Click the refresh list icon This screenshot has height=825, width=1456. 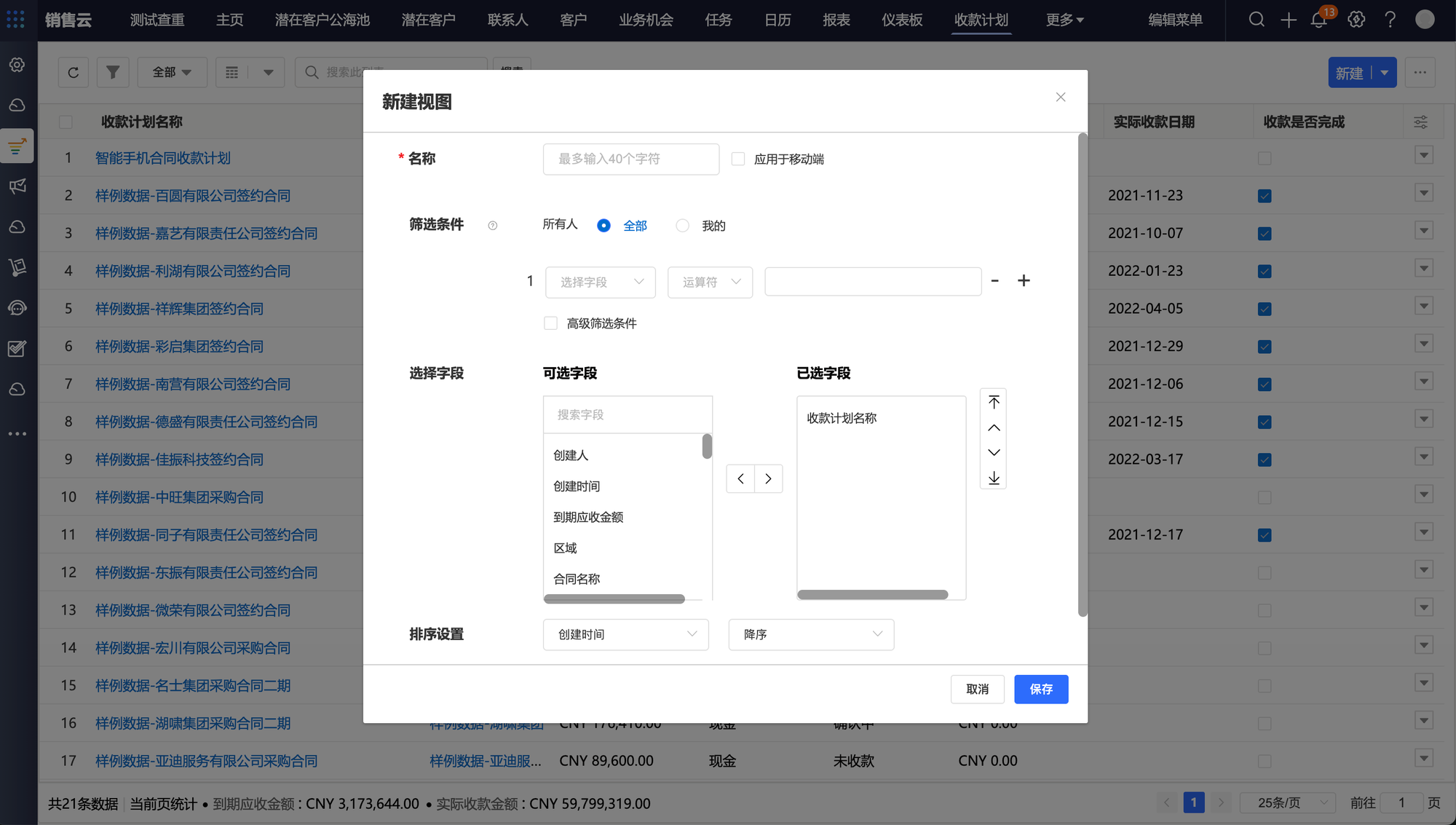coord(74,72)
